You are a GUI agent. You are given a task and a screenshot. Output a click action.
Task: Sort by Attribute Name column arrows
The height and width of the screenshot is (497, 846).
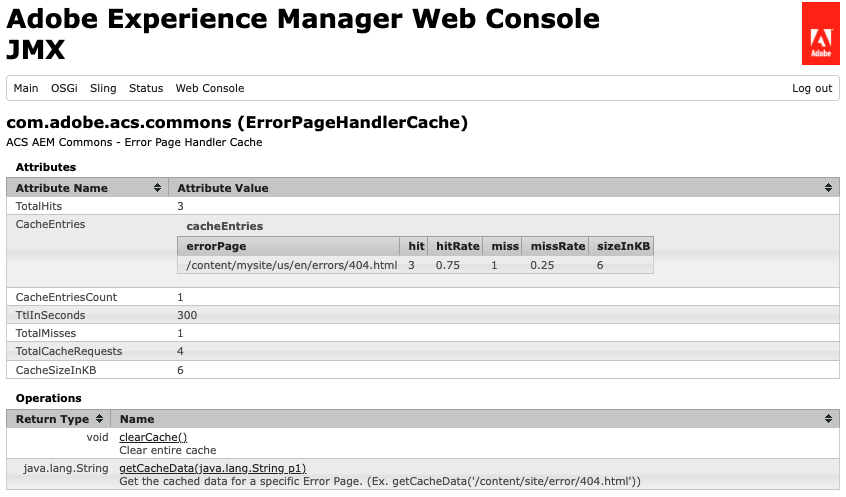(157, 187)
